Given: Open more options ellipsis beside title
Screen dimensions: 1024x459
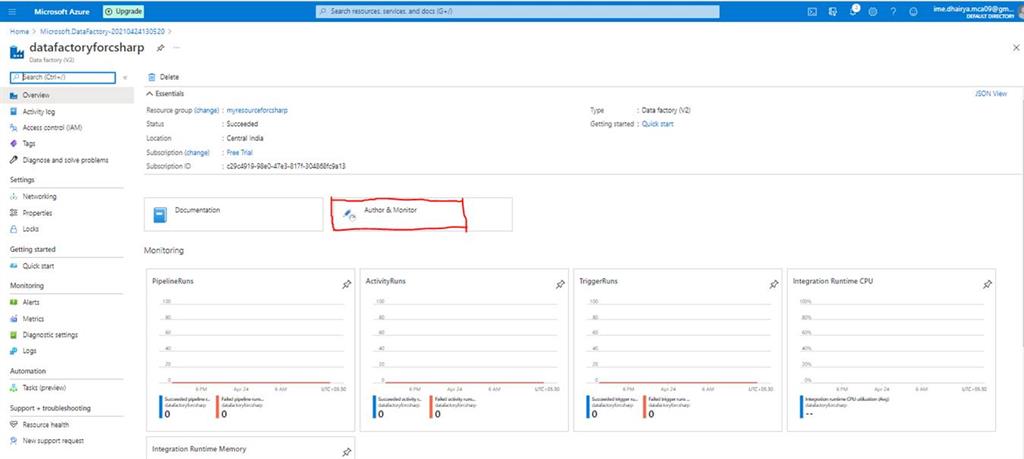Looking at the screenshot, I should pos(176,48).
